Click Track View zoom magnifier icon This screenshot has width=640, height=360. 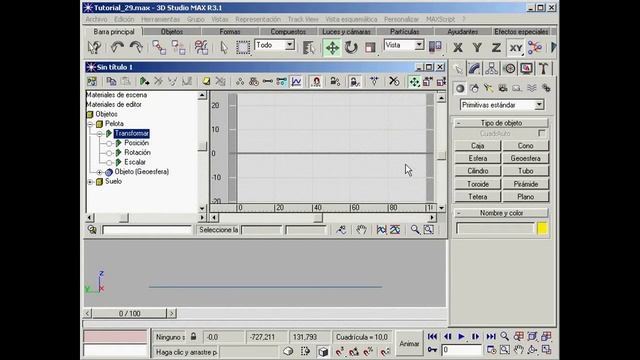(415, 230)
